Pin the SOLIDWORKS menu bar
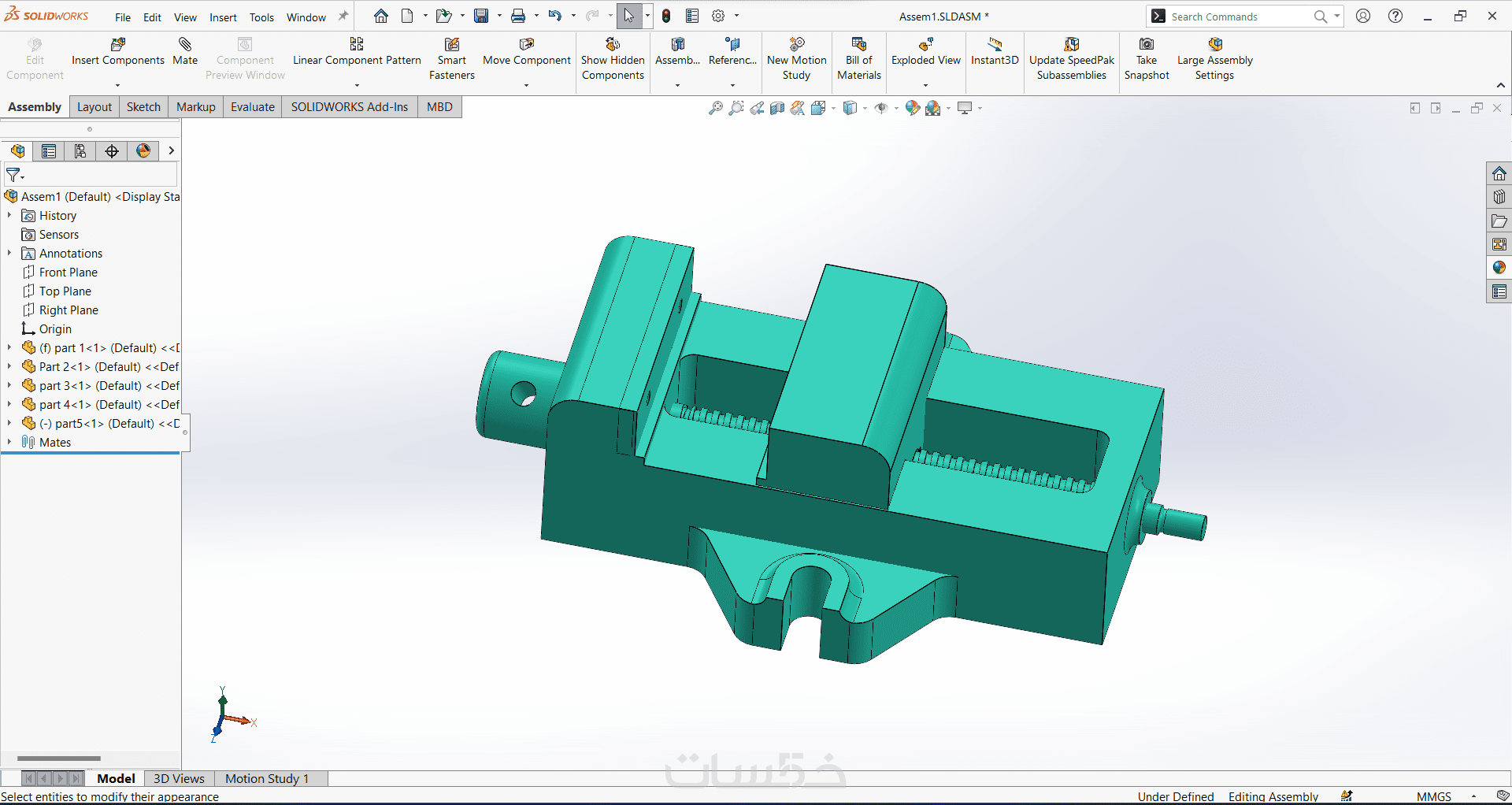 [x=343, y=17]
